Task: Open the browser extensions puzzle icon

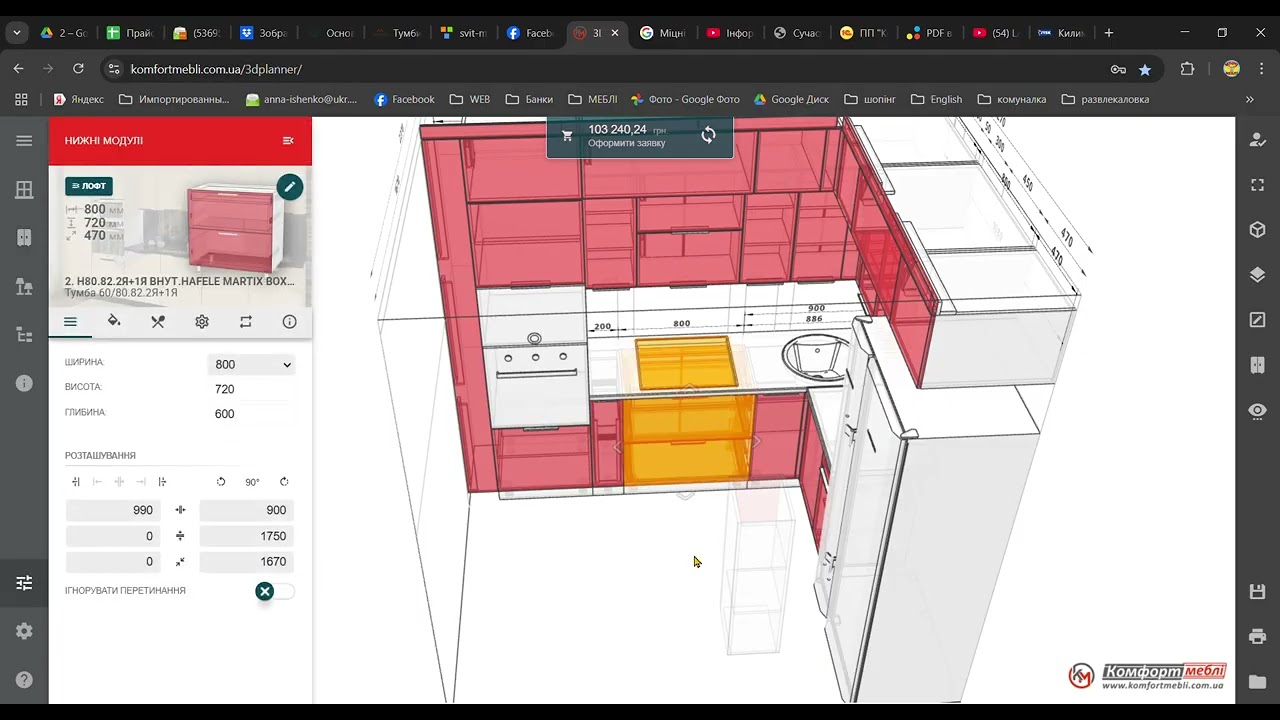Action: click(1187, 69)
